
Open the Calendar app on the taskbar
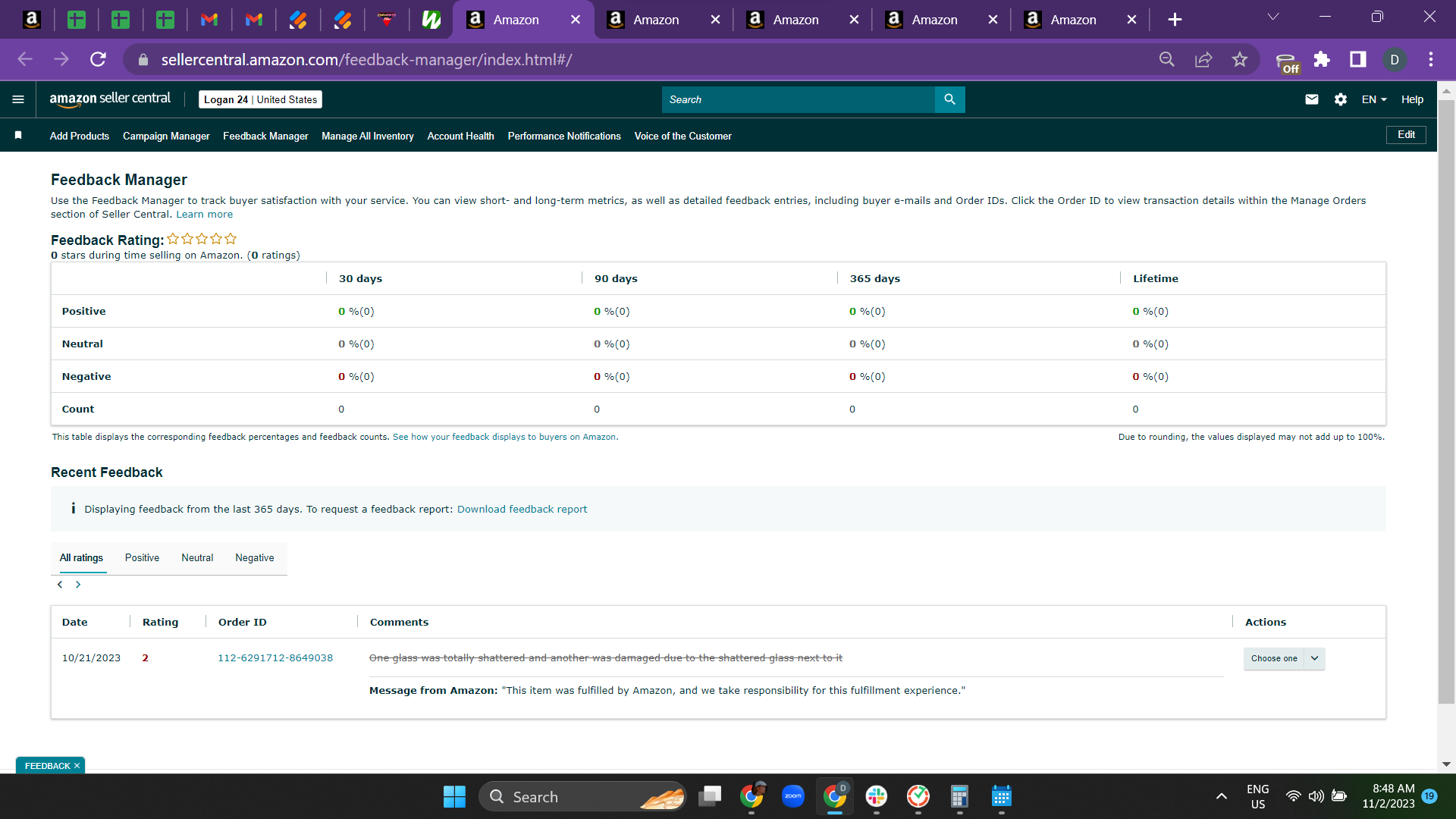pyautogui.click(x=1001, y=796)
